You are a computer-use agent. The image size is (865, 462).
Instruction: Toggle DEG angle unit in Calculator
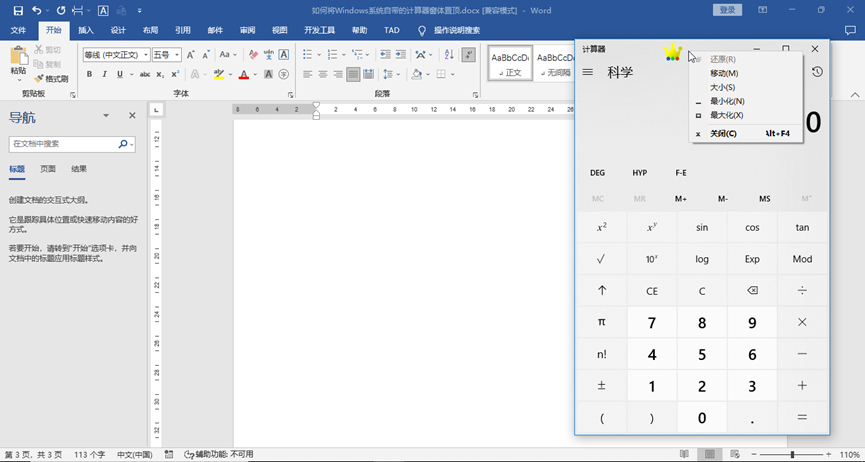pos(597,173)
